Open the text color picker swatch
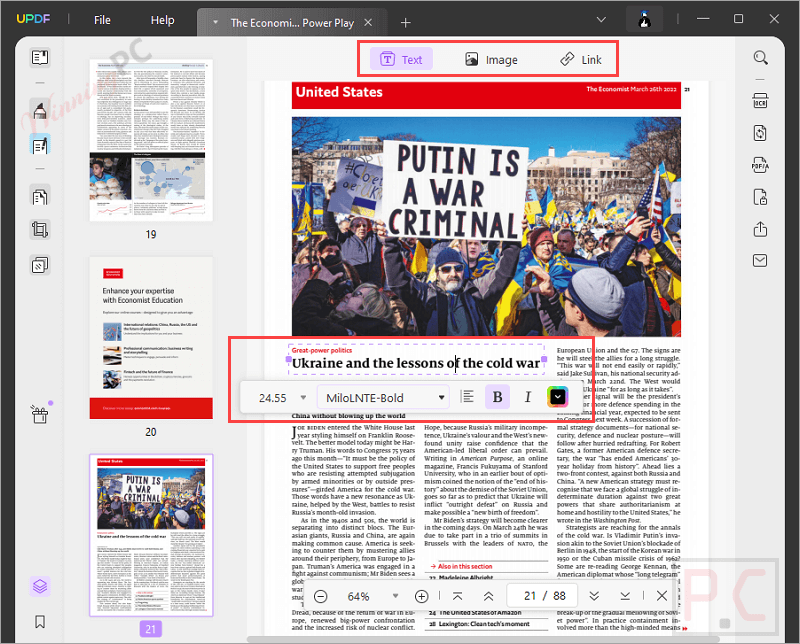Viewport: 800px width, 644px height. pyautogui.click(x=558, y=397)
